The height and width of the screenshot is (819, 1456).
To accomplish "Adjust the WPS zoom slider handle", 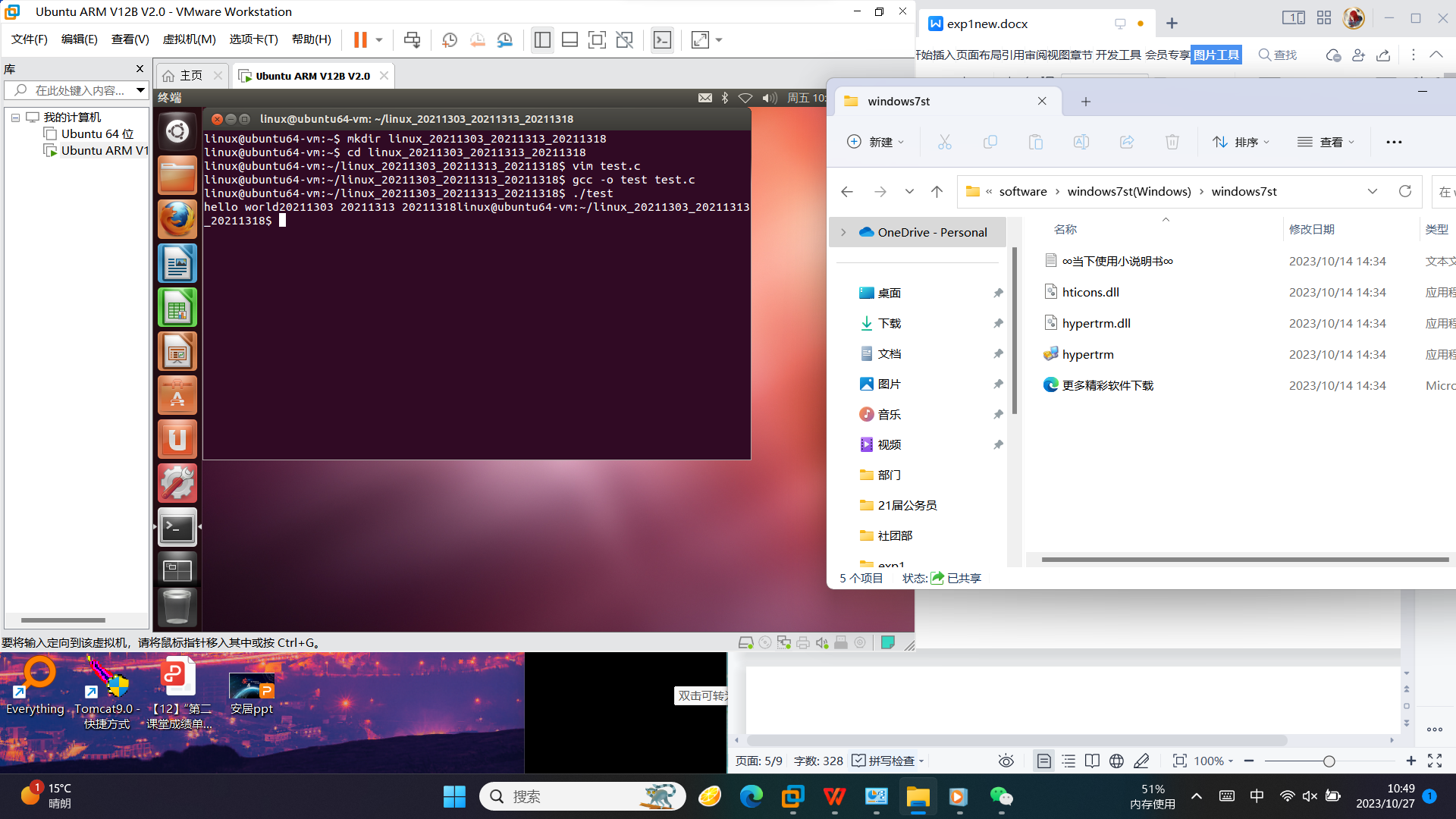I will [x=1329, y=761].
